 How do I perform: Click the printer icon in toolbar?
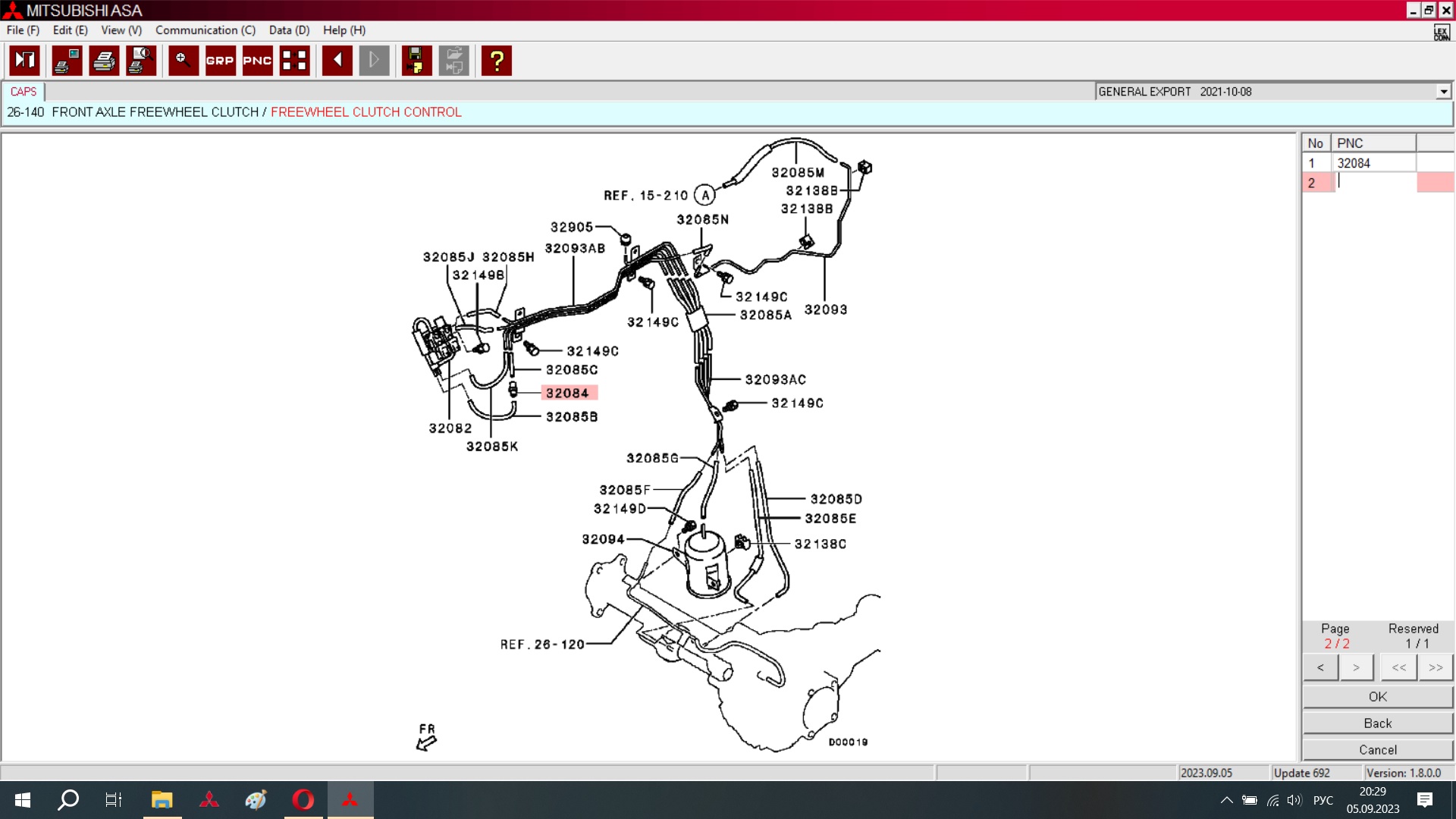104,61
